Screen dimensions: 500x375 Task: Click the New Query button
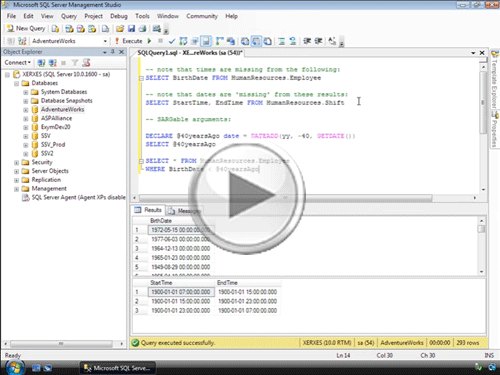pyautogui.click(x=26, y=29)
